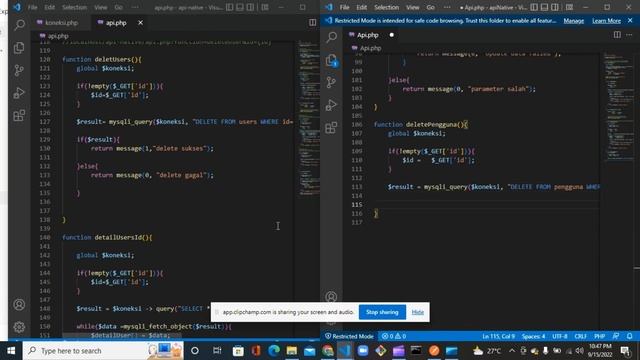
Task: Open Extensions view in right window
Action: point(331,128)
